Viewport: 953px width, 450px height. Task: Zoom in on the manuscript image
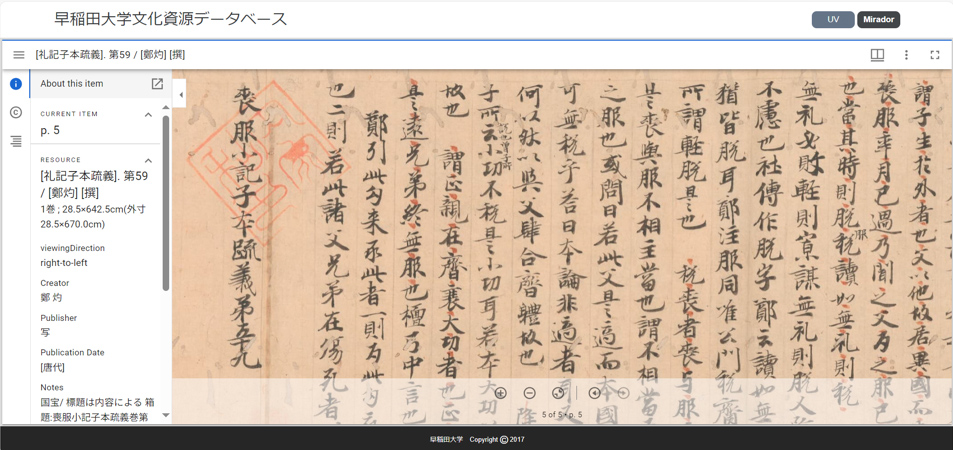coord(501,393)
